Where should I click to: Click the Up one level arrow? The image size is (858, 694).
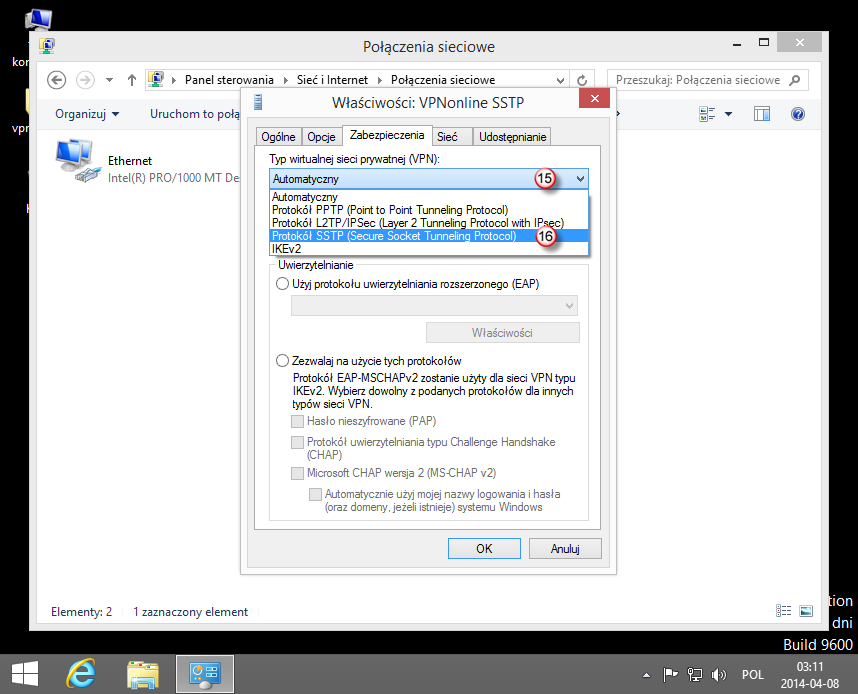coord(131,80)
